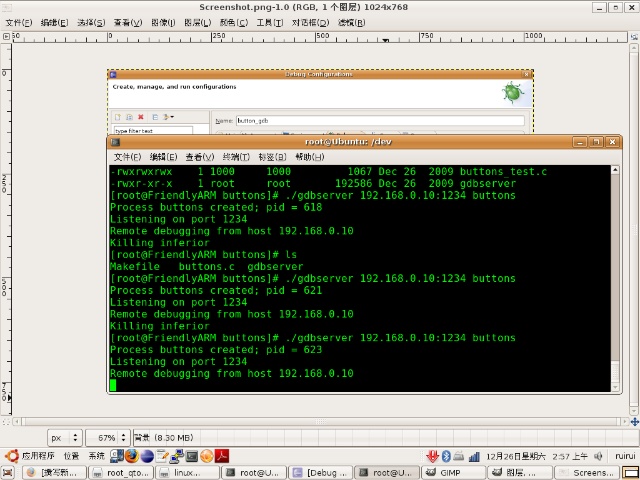The image size is (640, 480).
Task: Open GIMP 工具(T) menu
Action: (269, 23)
